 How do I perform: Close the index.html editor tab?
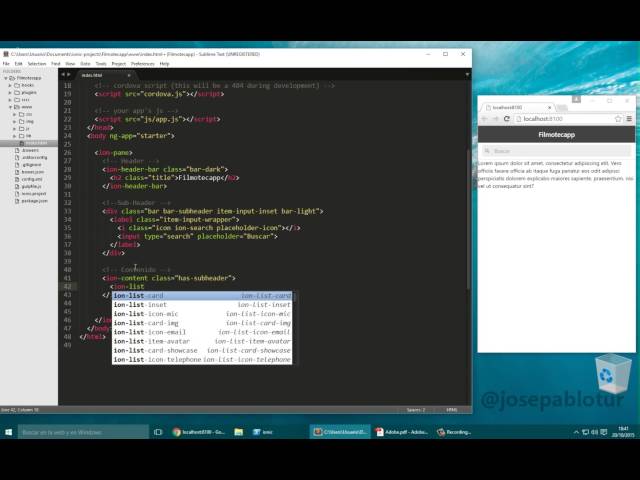tap(129, 75)
